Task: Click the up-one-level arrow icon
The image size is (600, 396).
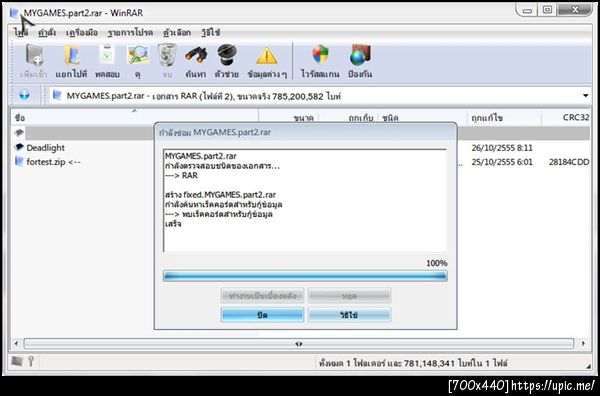Action: (x=24, y=95)
